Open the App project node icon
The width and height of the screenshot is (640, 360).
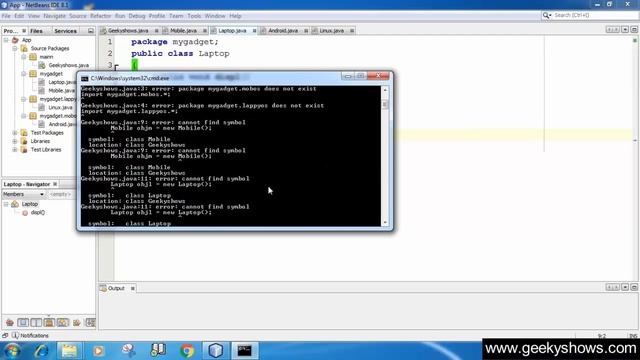pyautogui.click(x=15, y=40)
